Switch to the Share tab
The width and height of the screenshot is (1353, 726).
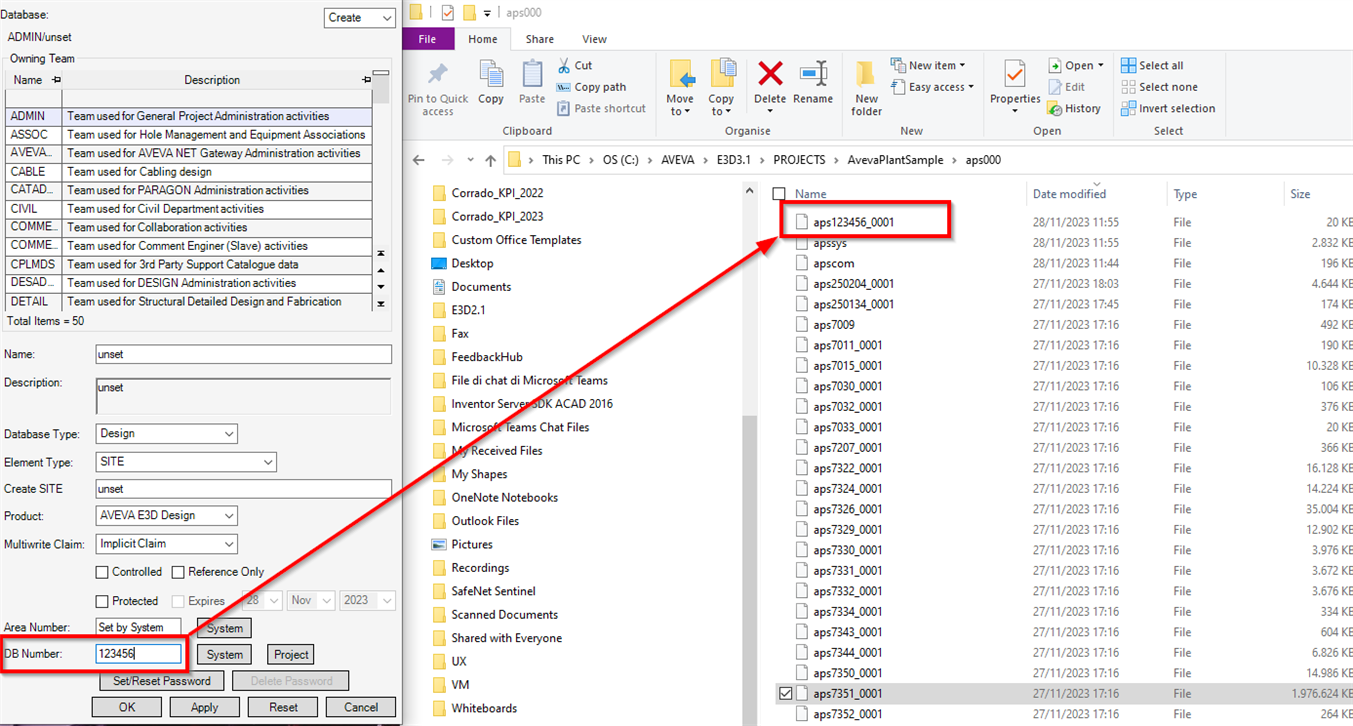pyautogui.click(x=540, y=39)
